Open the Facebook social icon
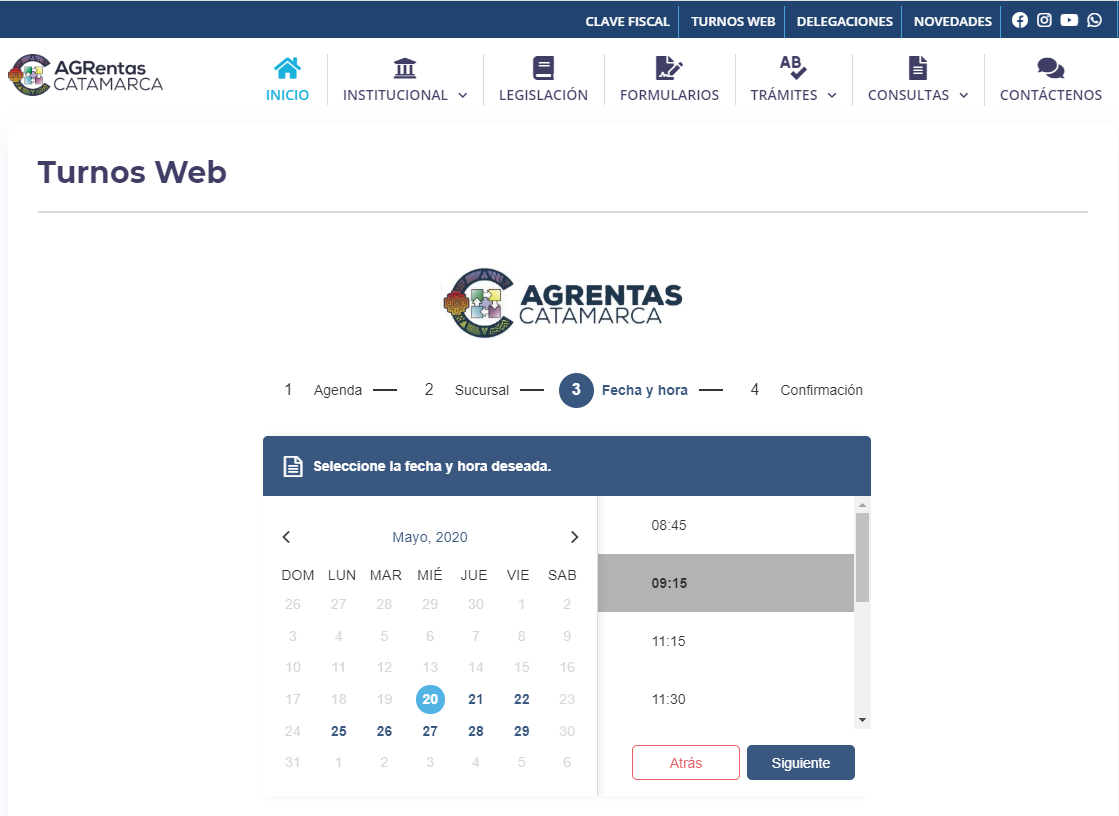Screen dimensions: 1119x816 (1020, 20)
